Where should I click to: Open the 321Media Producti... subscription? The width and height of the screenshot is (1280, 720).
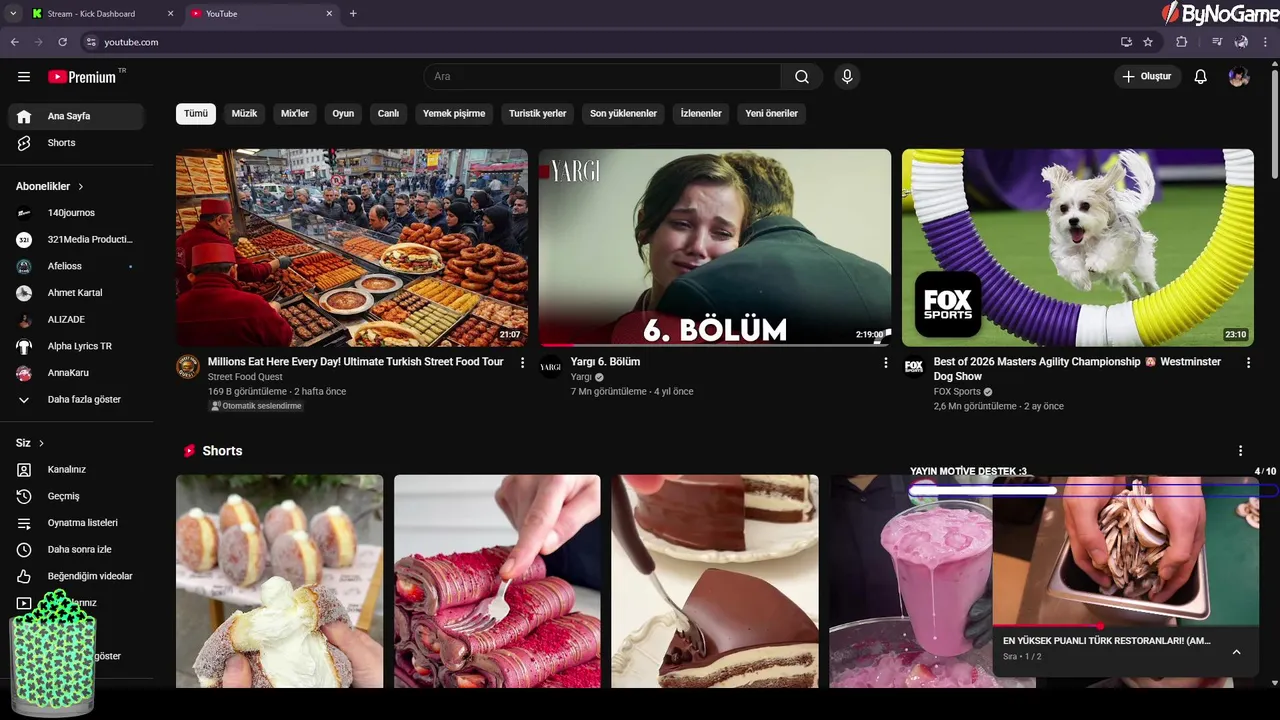click(76, 240)
